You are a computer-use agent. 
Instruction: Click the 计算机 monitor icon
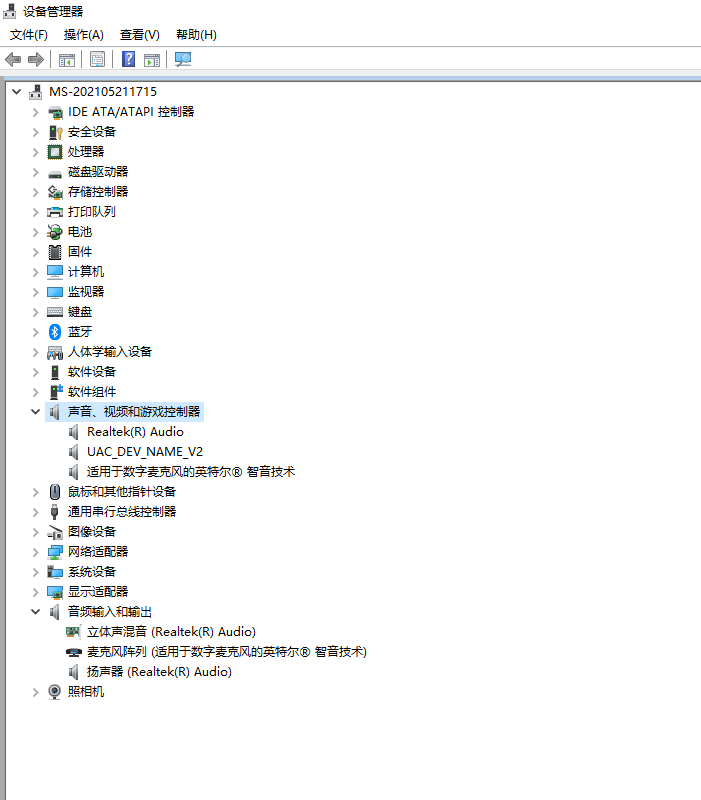click(x=55, y=272)
